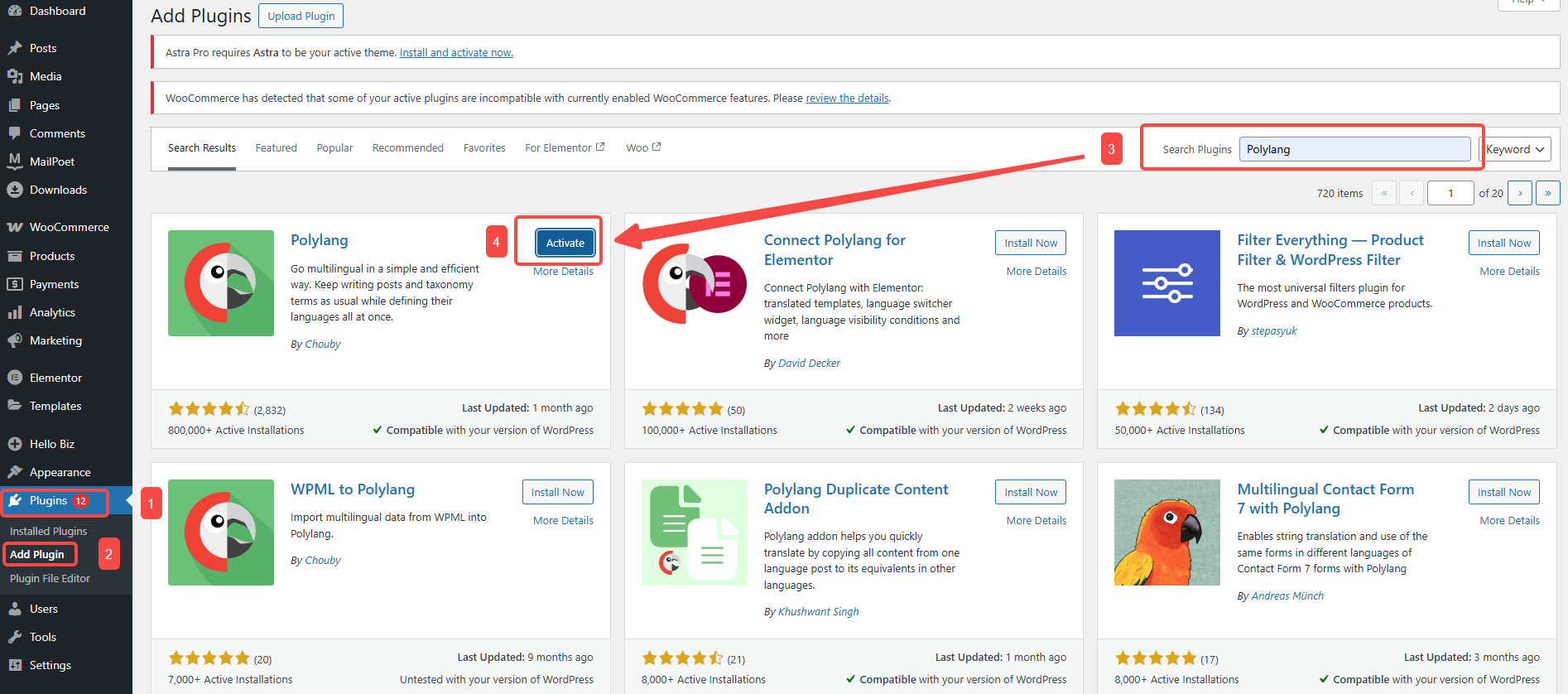1568x694 pixels.
Task: Switch to the Favorites tab
Action: [x=484, y=147]
